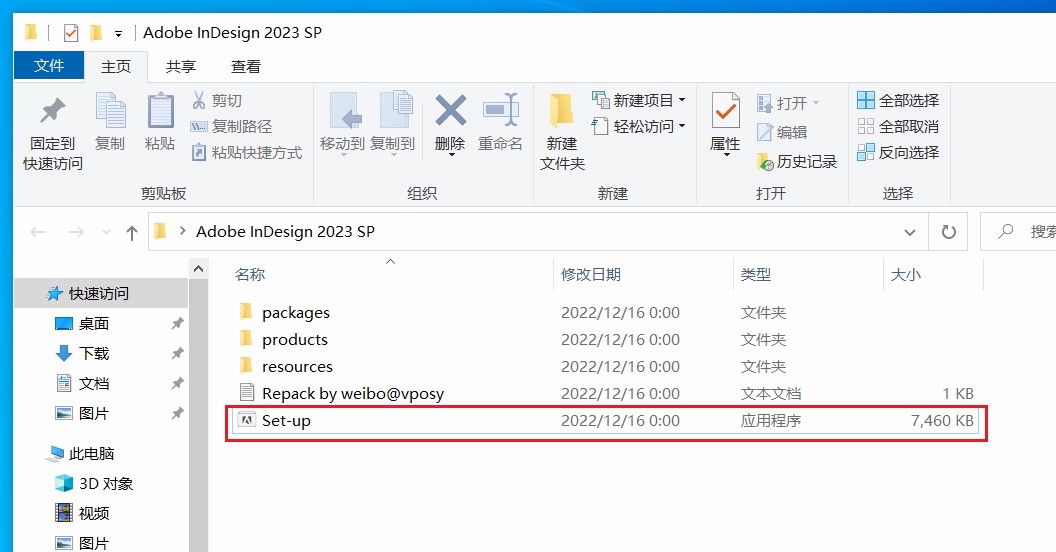Open address bar history dropdown arrow

pyautogui.click(x=910, y=232)
